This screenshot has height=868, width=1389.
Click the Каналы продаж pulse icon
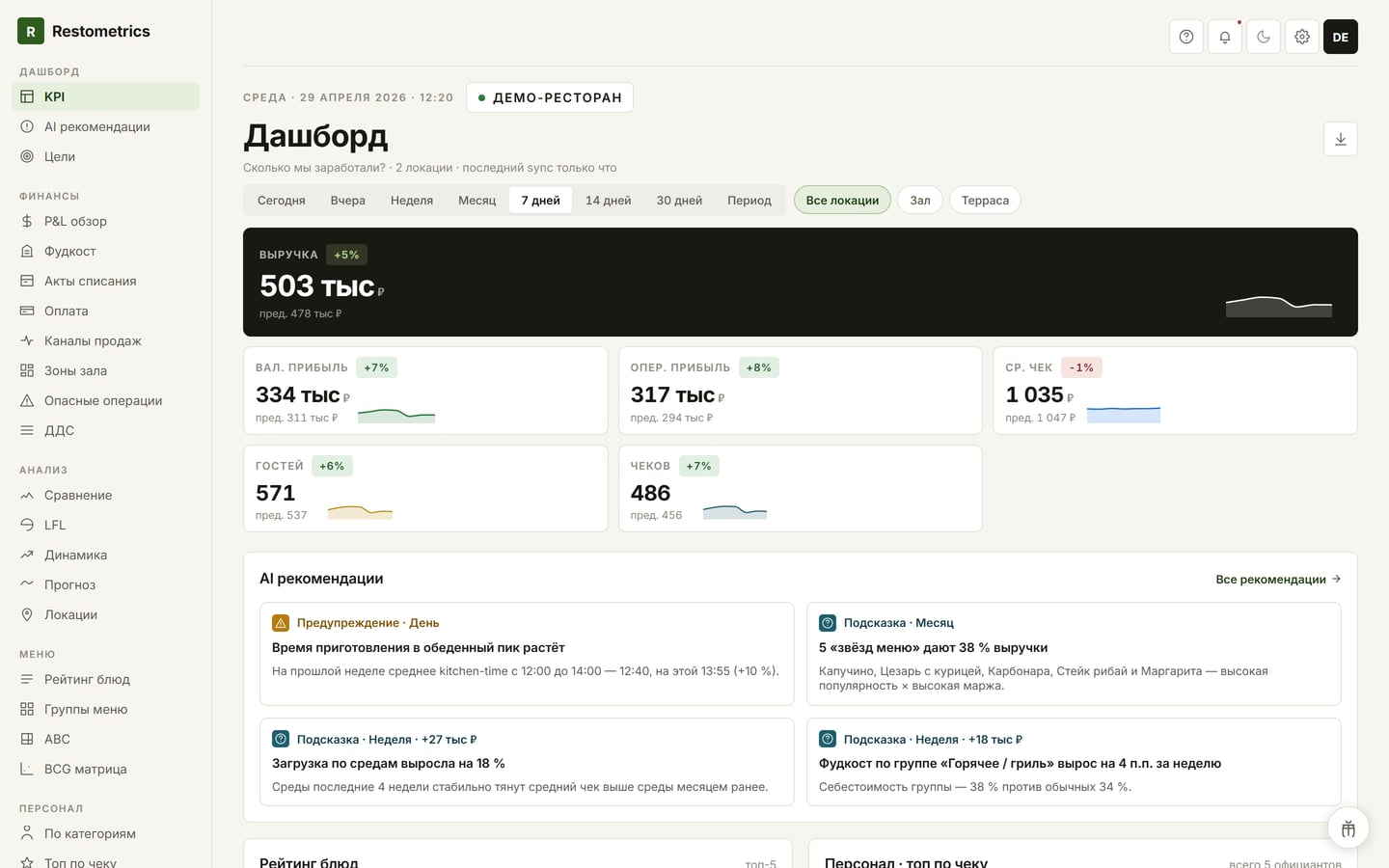click(x=27, y=340)
